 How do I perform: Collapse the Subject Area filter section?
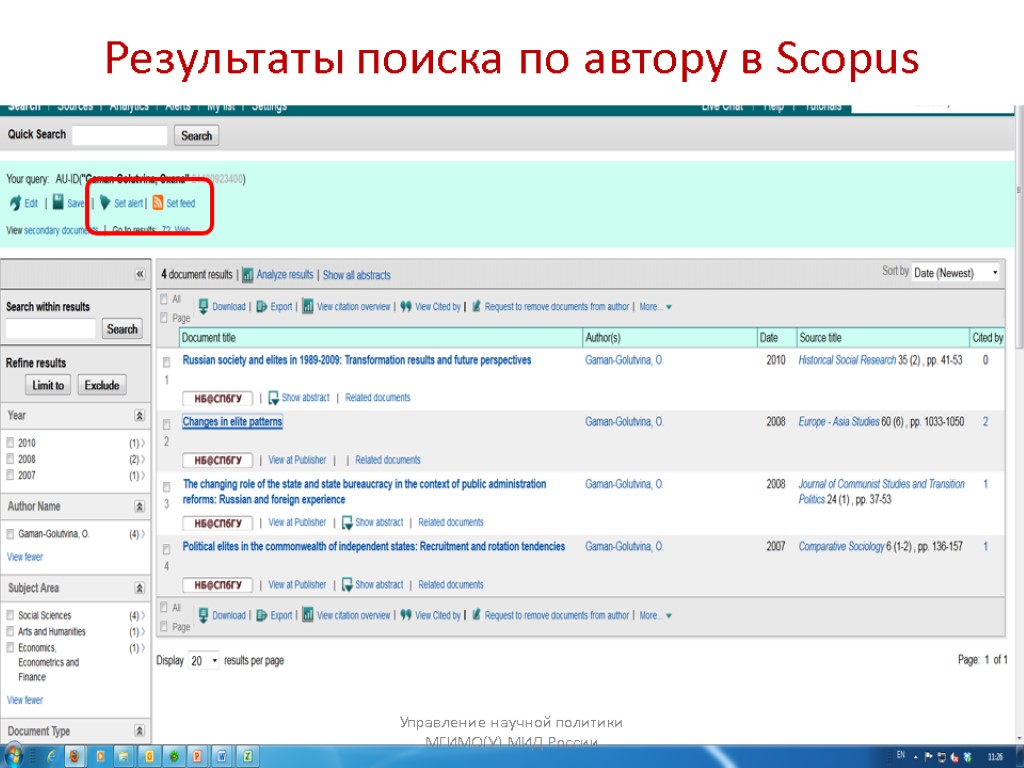(x=139, y=588)
